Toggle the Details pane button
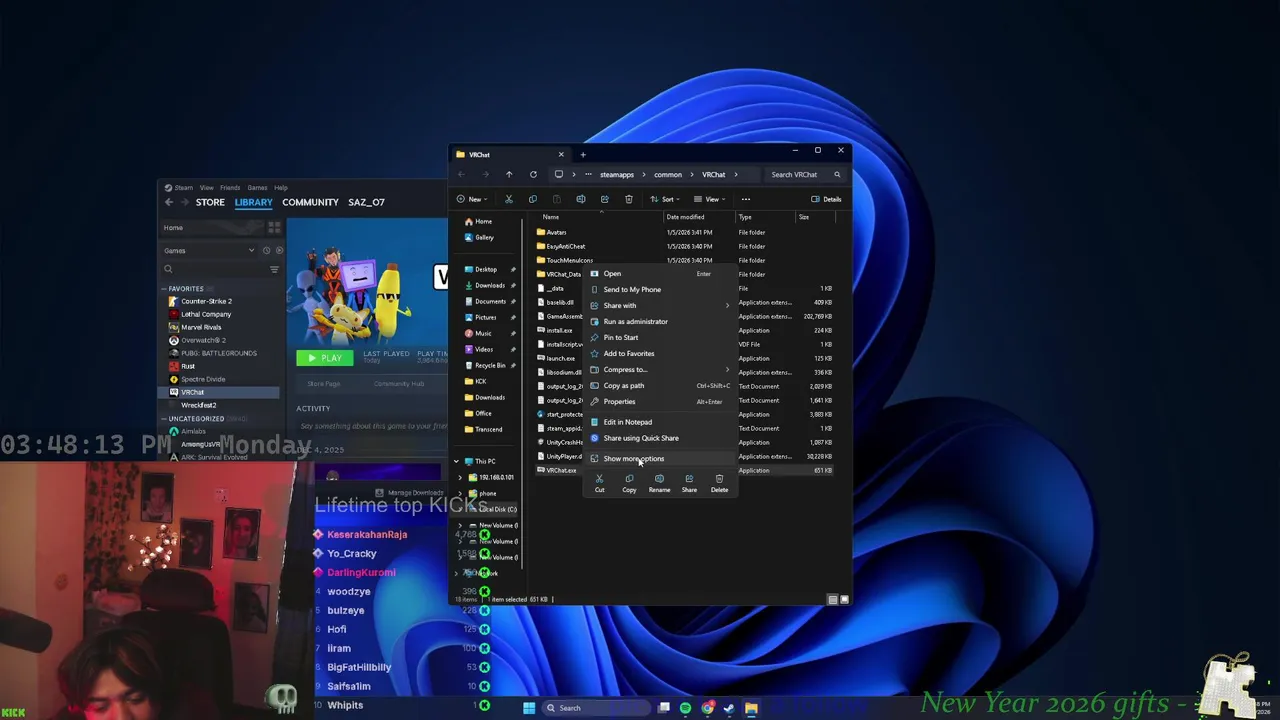Screen dimensions: 1280x720 826,199
